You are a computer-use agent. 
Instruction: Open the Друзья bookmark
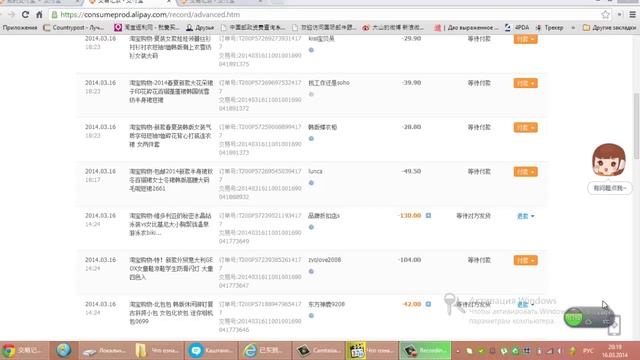[x=200, y=28]
